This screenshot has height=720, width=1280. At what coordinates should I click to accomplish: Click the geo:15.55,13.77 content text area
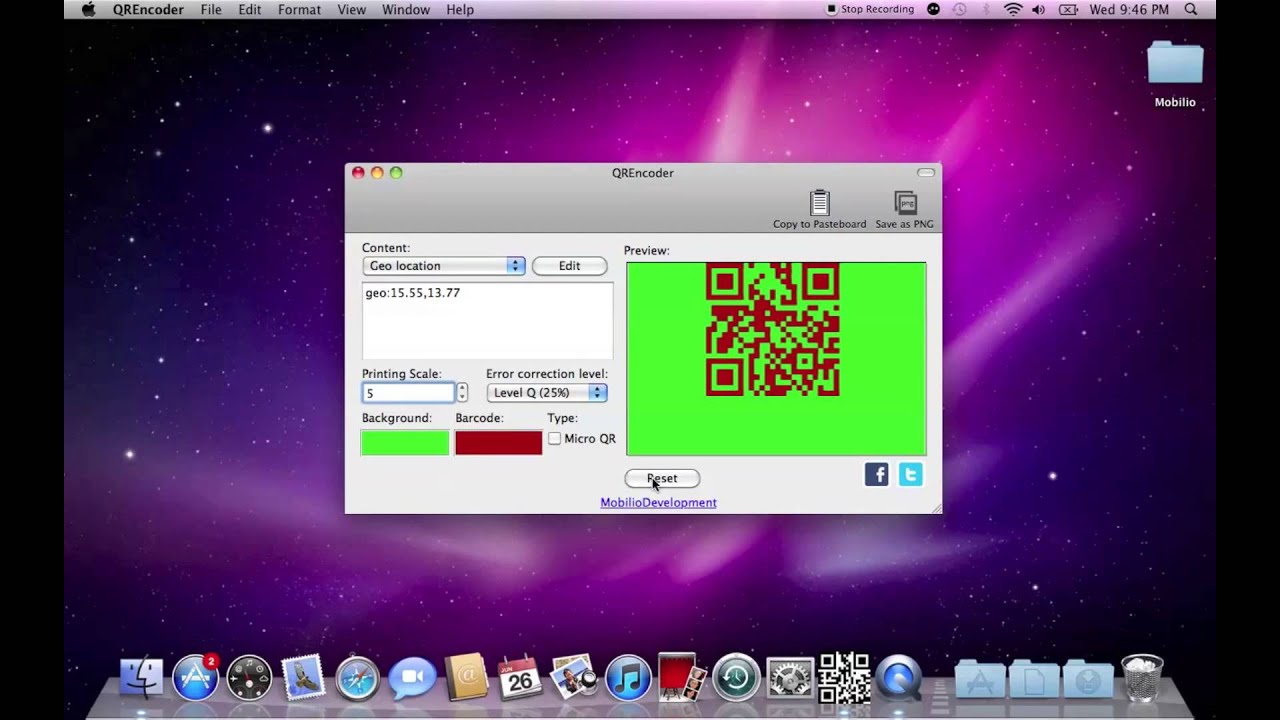click(x=487, y=320)
